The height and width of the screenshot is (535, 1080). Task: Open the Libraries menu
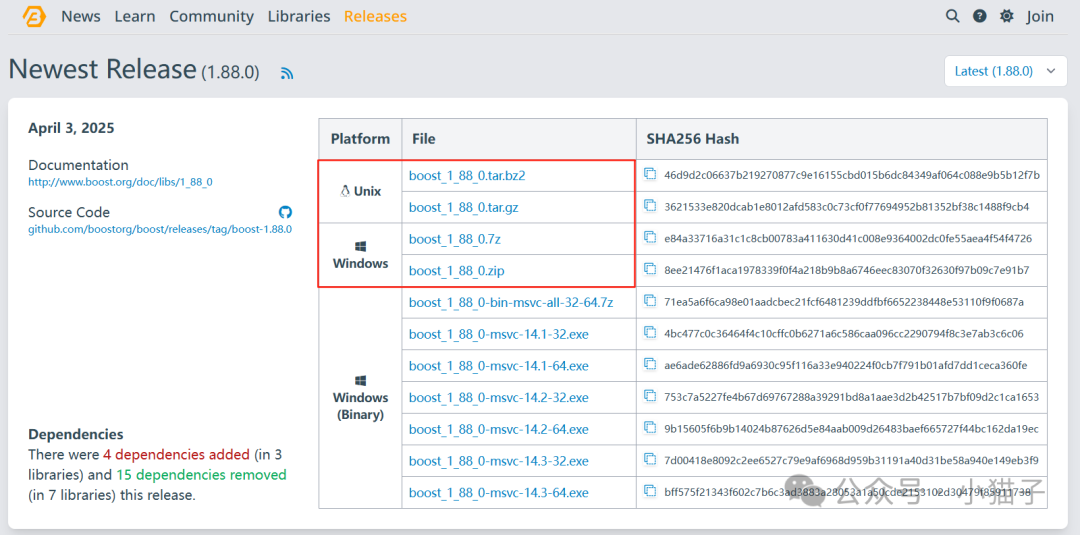coord(299,17)
